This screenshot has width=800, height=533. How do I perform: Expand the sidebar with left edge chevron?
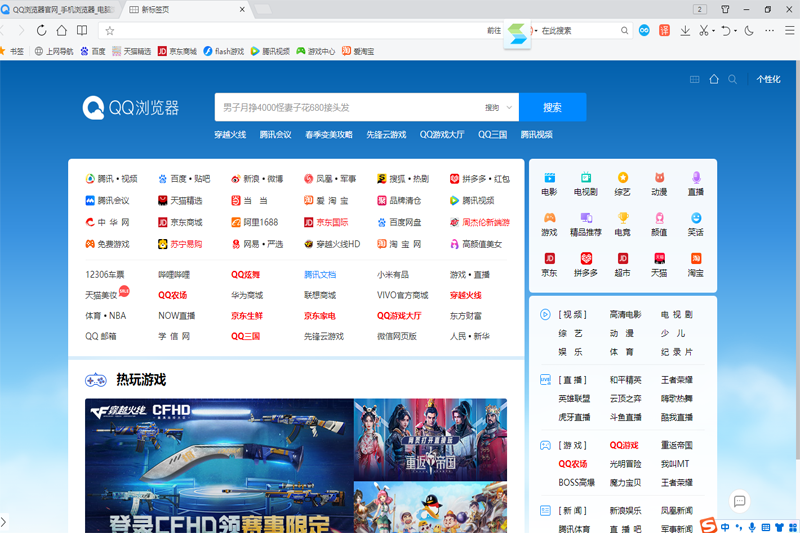pyautogui.click(x=3, y=522)
